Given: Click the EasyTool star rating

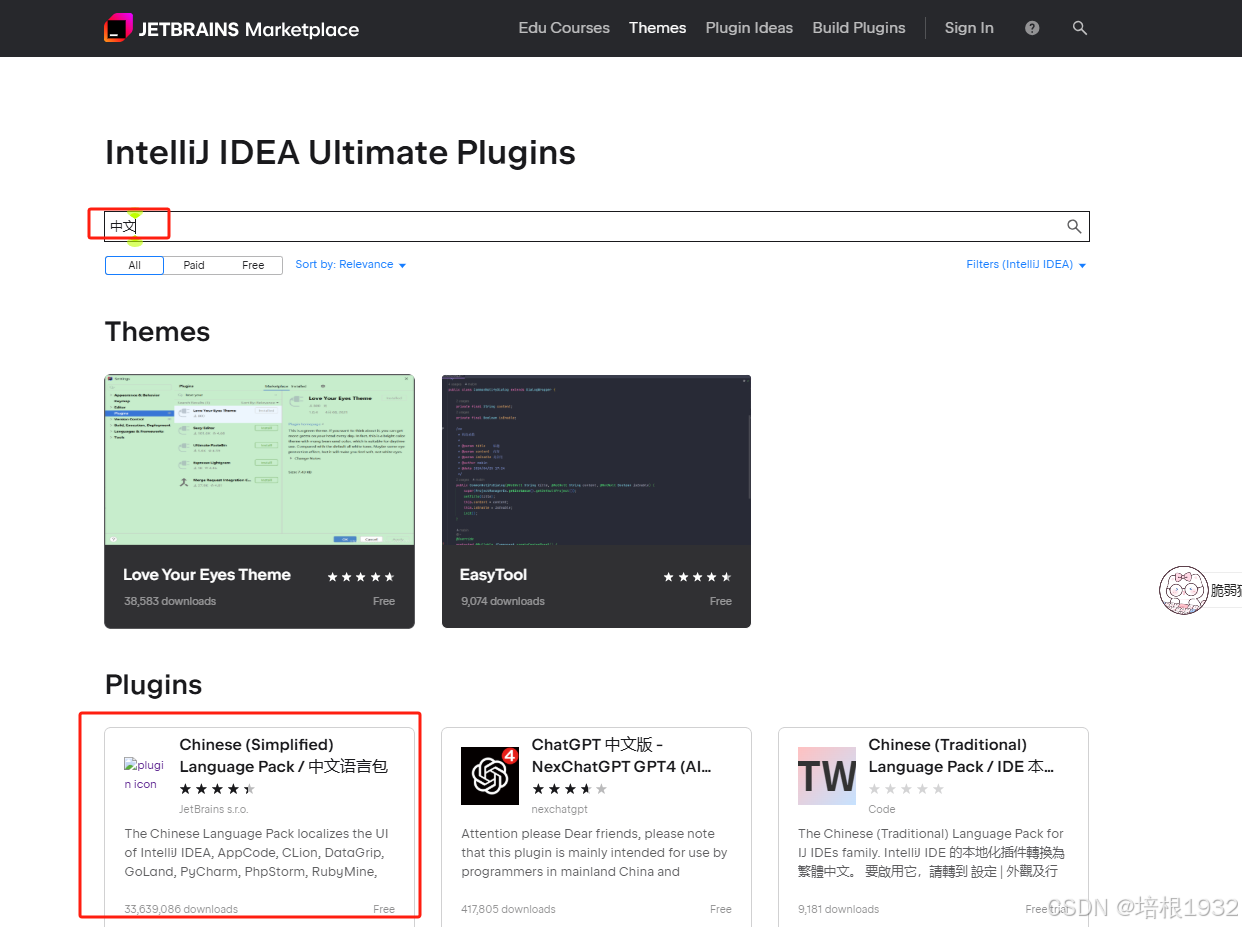Looking at the screenshot, I should point(698,577).
